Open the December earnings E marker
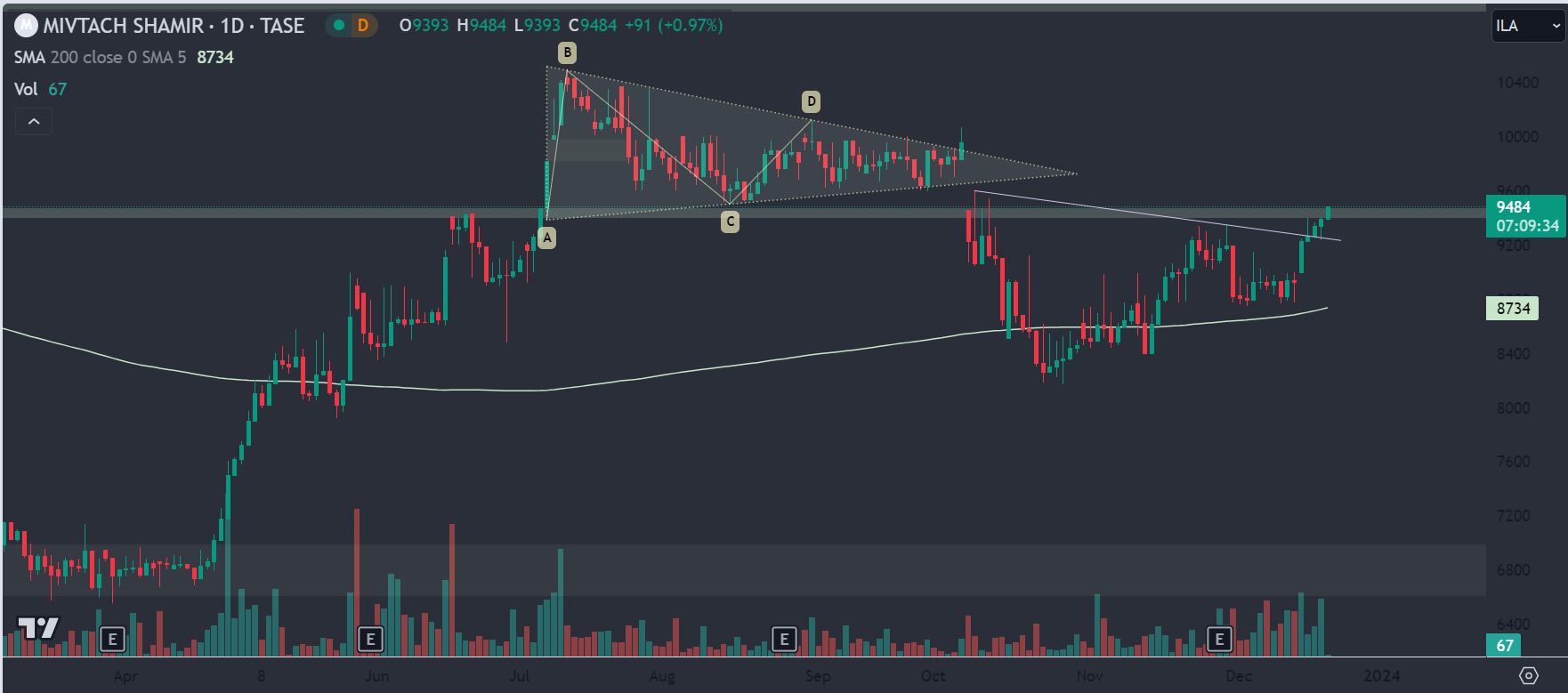The height and width of the screenshot is (693, 1568). point(1219,639)
